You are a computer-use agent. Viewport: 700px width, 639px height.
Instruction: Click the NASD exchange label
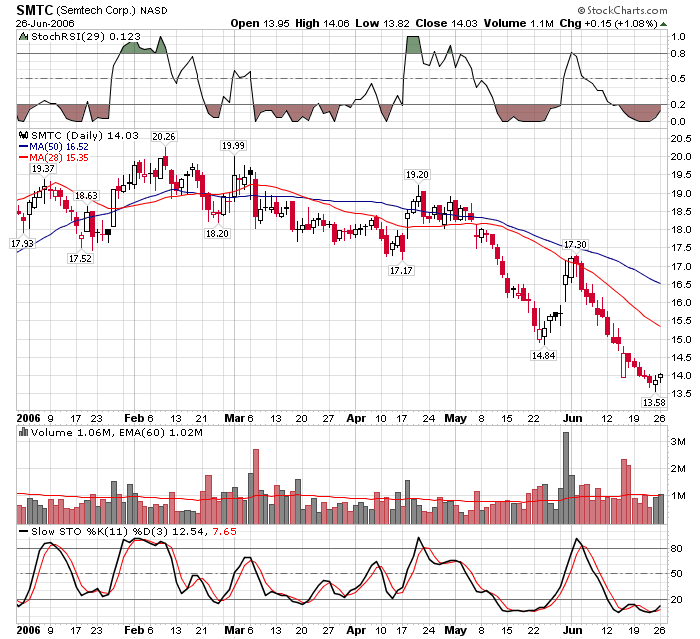click(154, 11)
